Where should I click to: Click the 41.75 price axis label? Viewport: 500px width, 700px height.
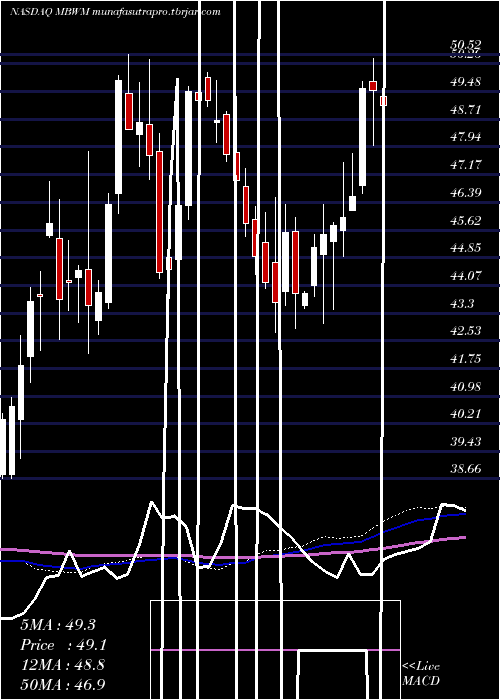pos(466,358)
